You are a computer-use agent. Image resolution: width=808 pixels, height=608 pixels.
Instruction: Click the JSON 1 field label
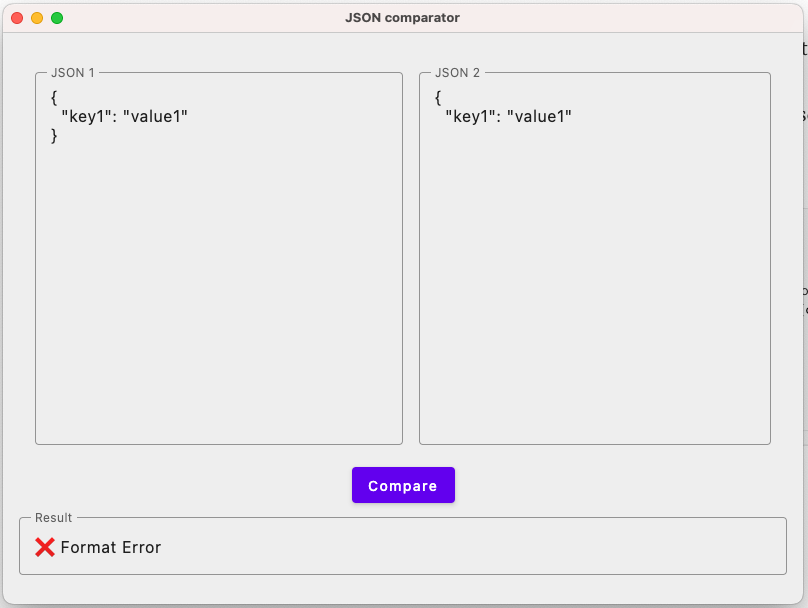tap(73, 73)
